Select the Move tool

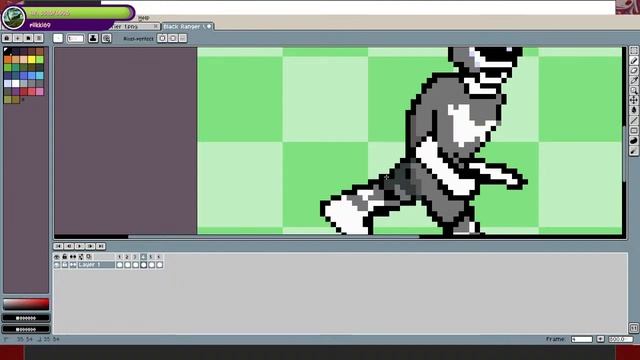(x=633, y=100)
